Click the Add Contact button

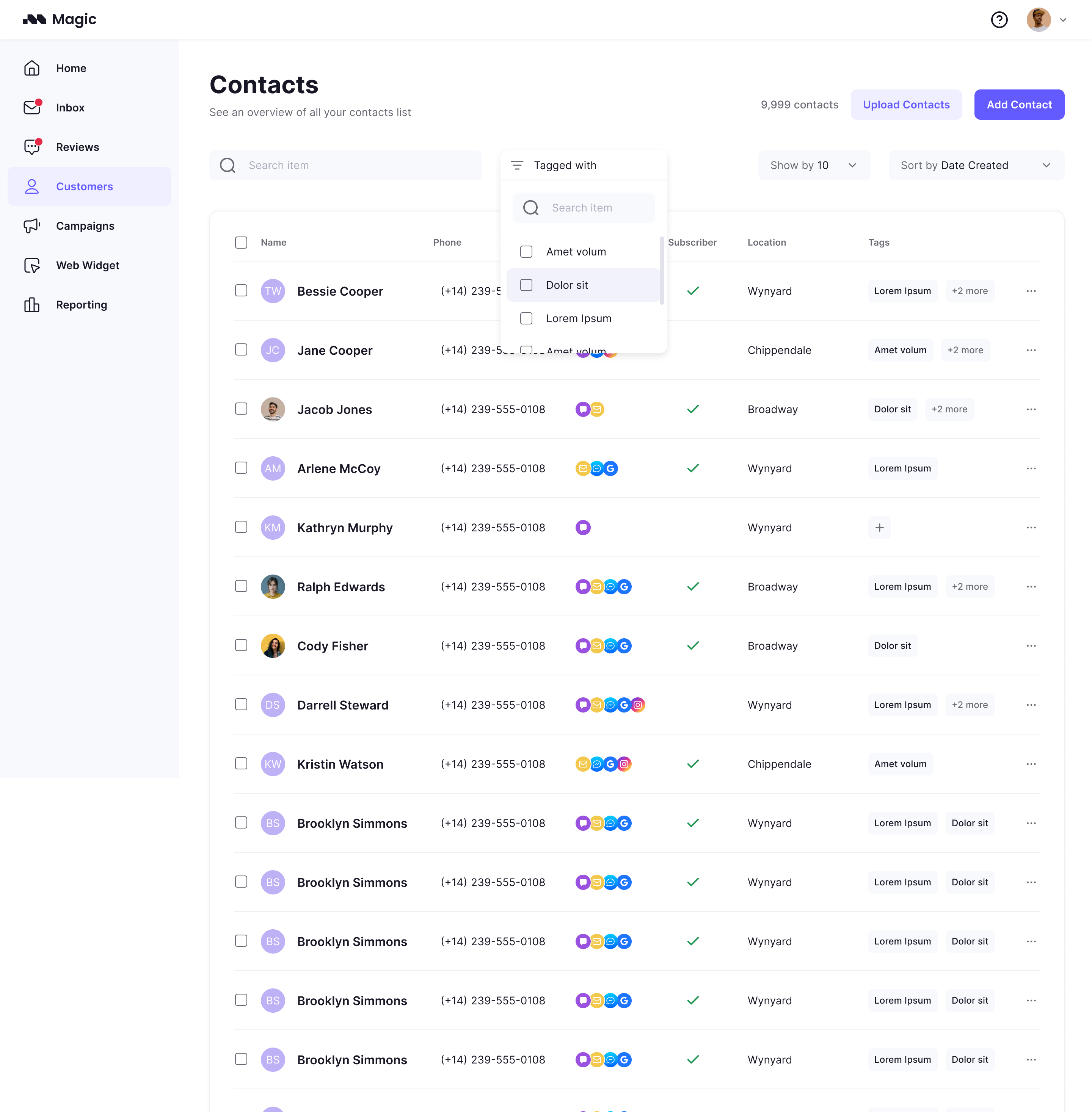point(1019,104)
